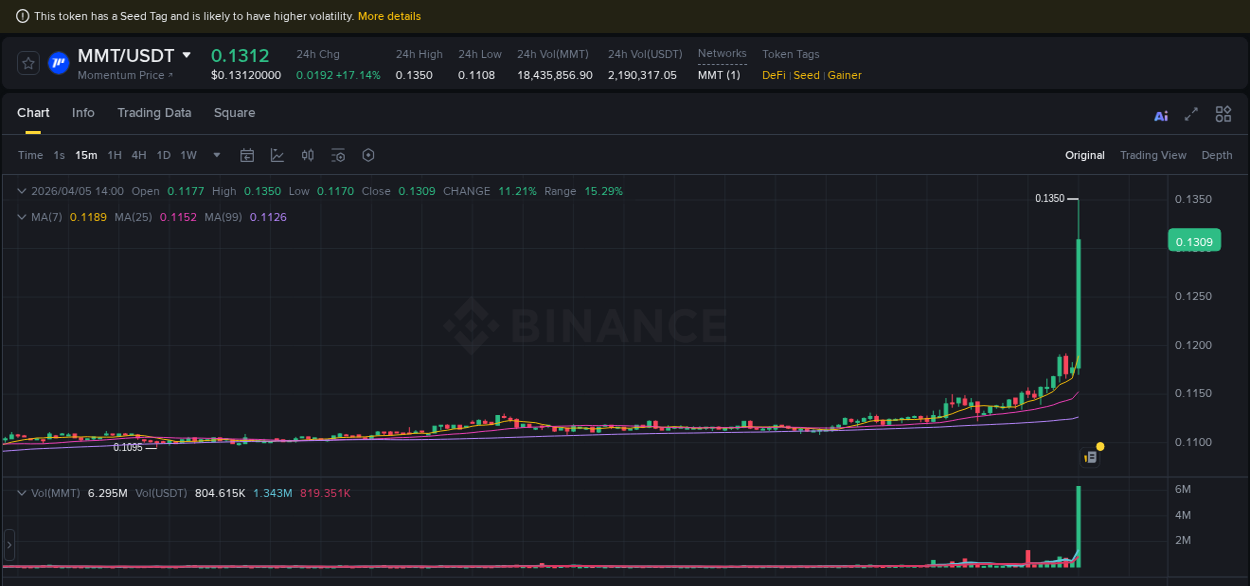Switch chart view to Depth mode
This screenshot has width=1250, height=586.
pos(1217,155)
